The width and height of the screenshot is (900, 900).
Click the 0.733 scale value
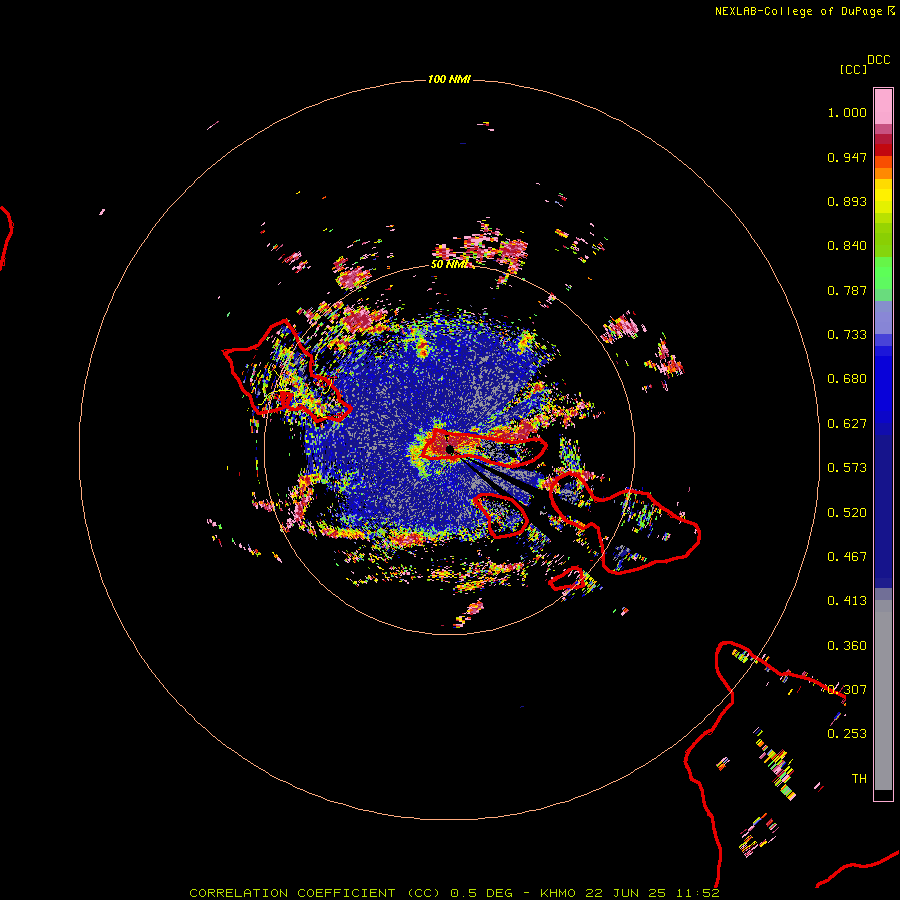pyautogui.click(x=847, y=335)
